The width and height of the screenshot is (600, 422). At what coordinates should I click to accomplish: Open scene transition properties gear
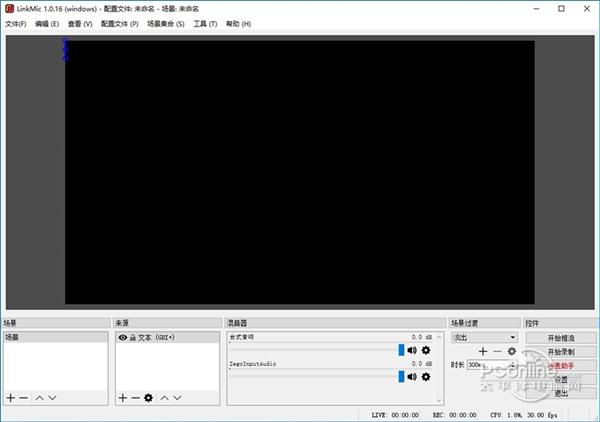(x=512, y=351)
